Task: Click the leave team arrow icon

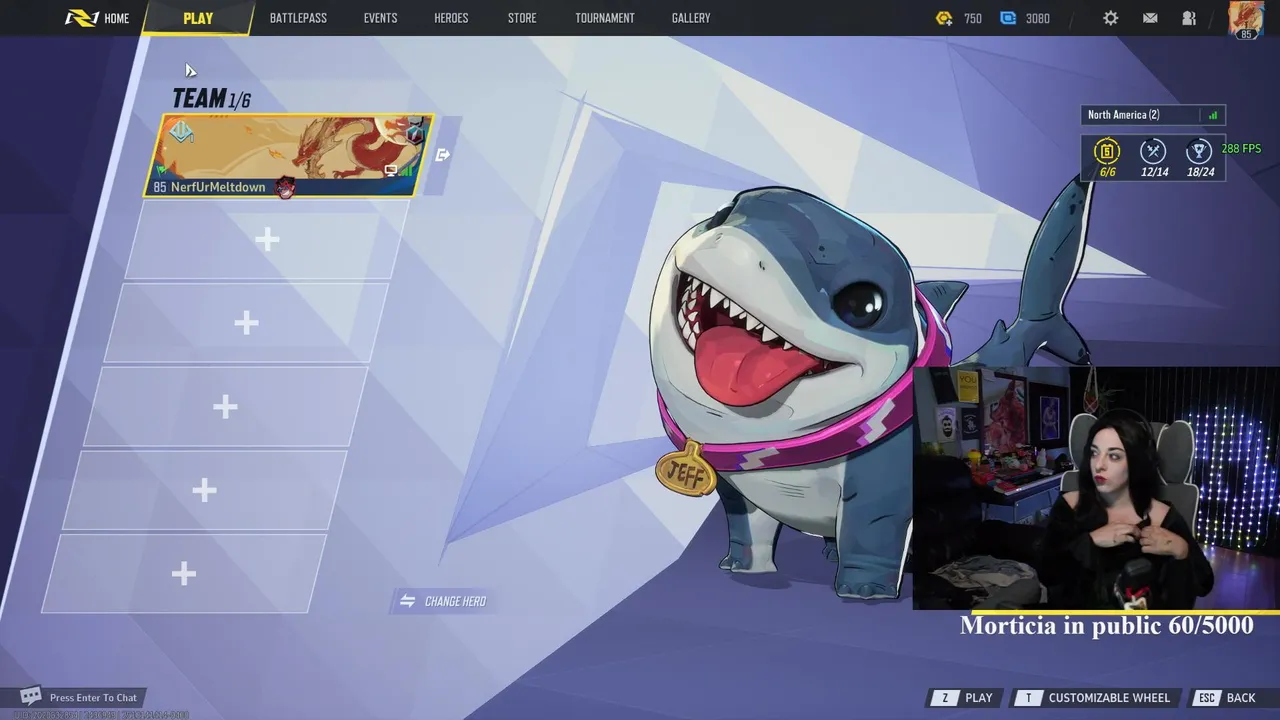Action: point(443,155)
